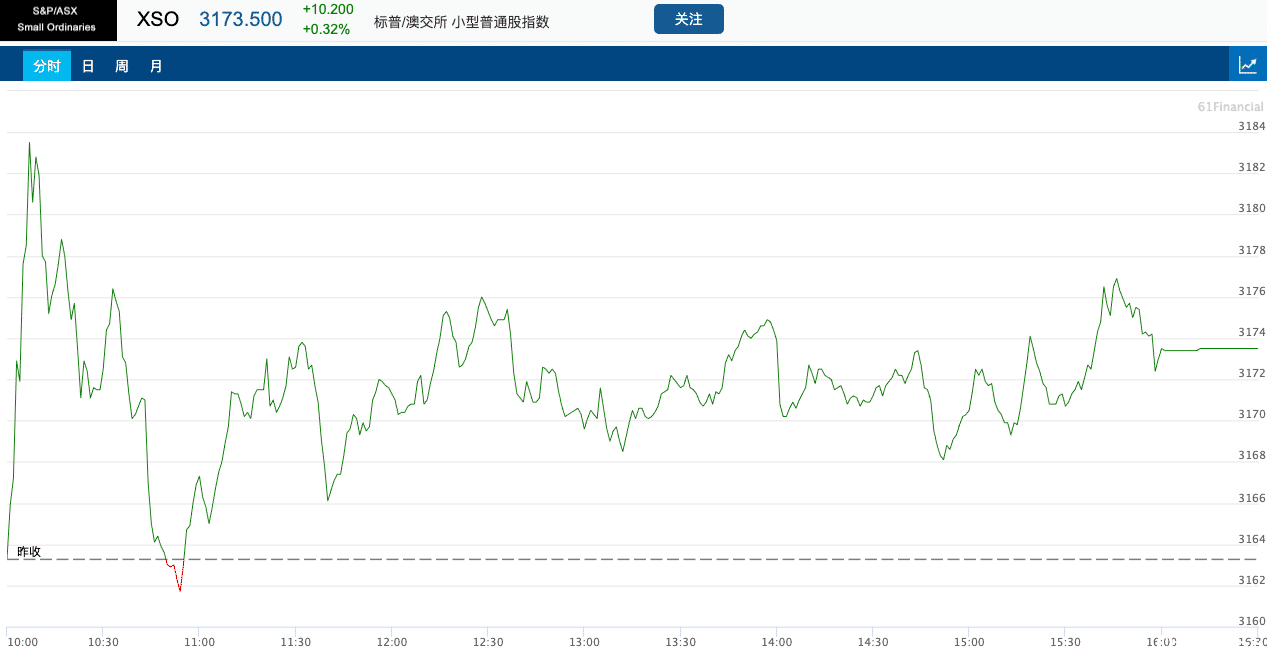The width and height of the screenshot is (1267, 657).
Task: Click the 13:30 time axis label
Action: pos(680,642)
